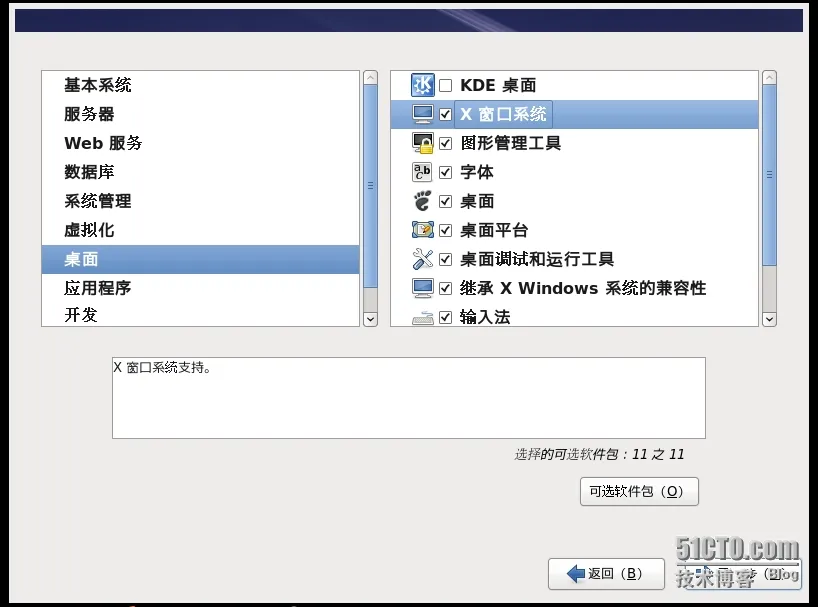Image resolution: width=818 pixels, height=607 pixels.
Task: Click the 继承 X Windows compatibility monitor icon
Action: point(423,288)
